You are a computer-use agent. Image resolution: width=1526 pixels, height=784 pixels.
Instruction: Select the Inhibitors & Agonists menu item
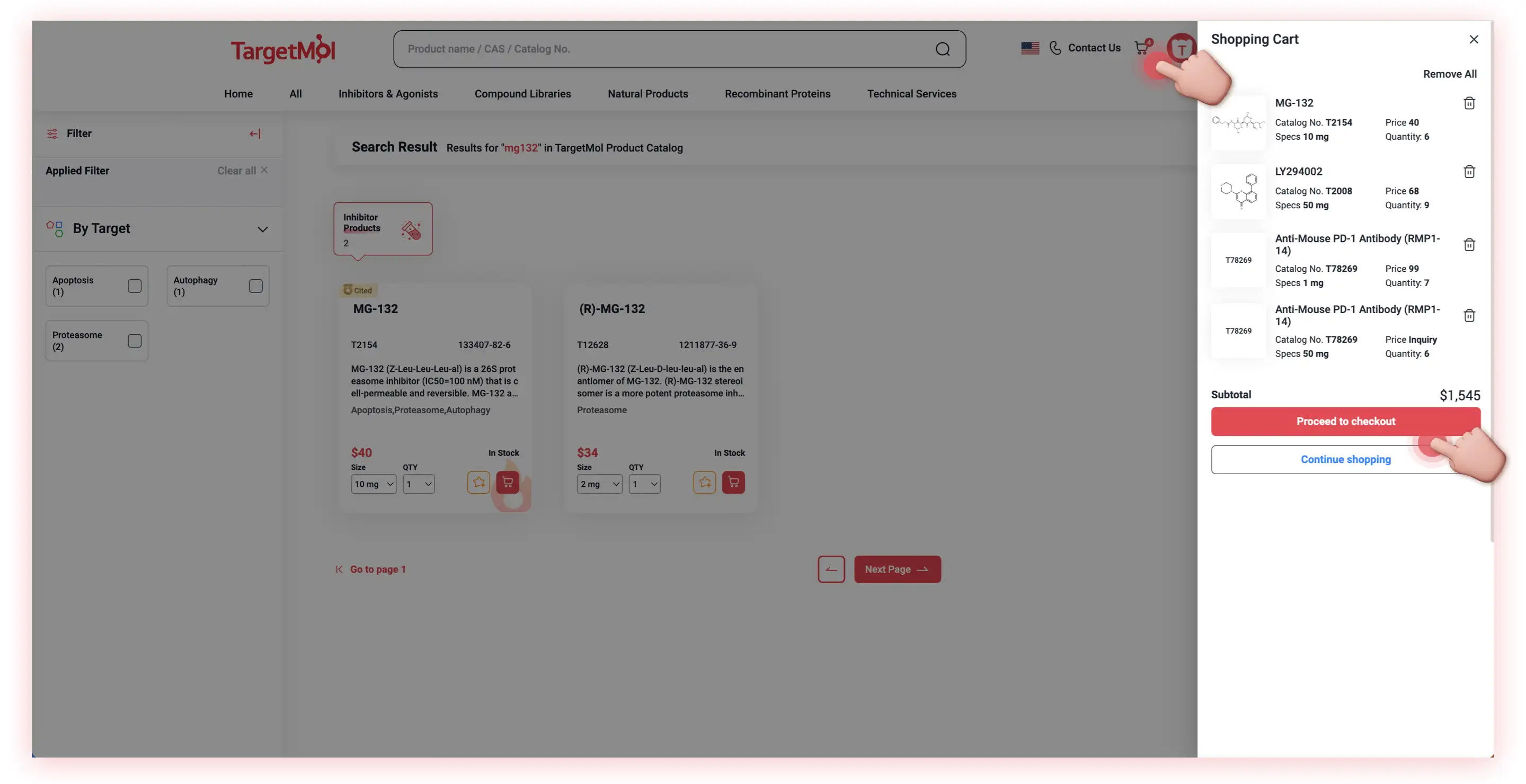click(388, 93)
